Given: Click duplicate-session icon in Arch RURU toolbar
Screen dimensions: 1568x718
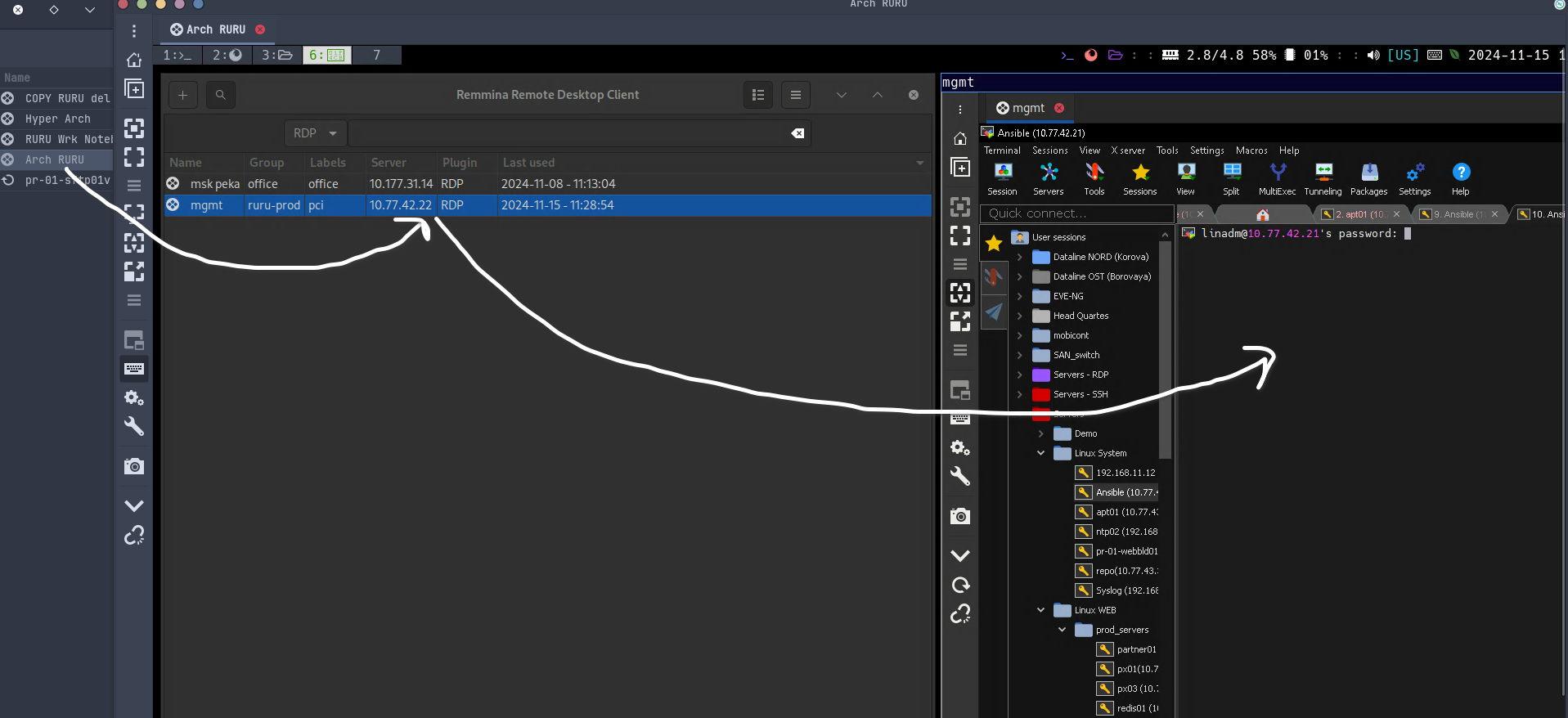Looking at the screenshot, I should point(134,89).
